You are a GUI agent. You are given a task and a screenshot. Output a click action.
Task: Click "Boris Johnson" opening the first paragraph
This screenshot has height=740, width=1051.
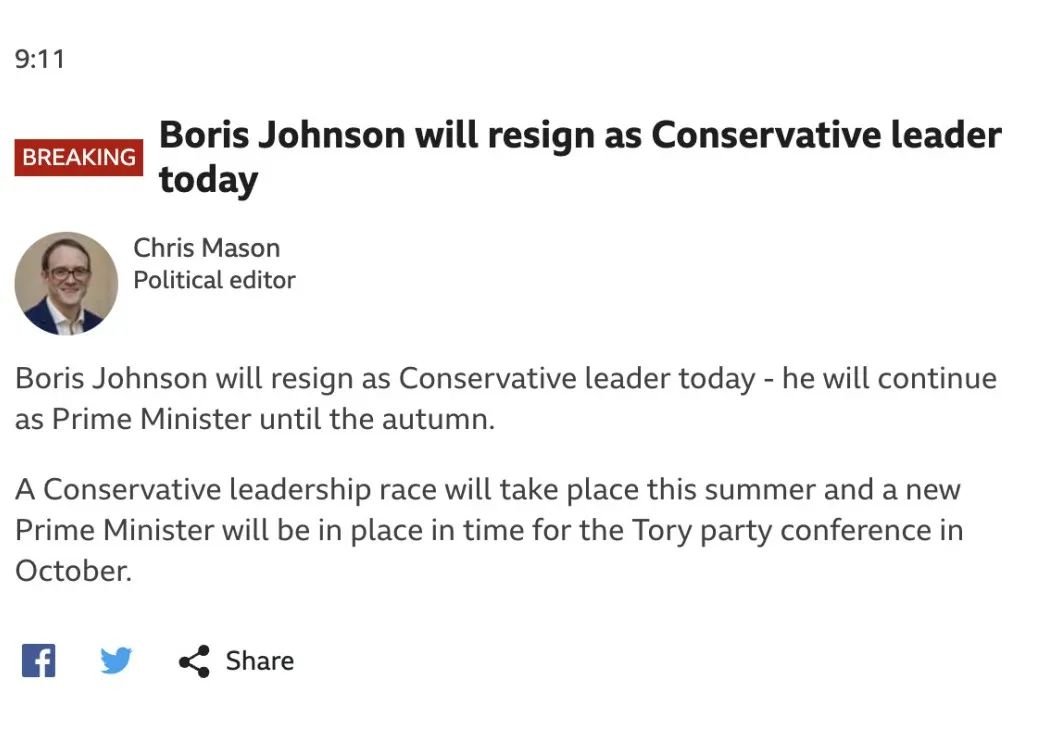click(111, 379)
